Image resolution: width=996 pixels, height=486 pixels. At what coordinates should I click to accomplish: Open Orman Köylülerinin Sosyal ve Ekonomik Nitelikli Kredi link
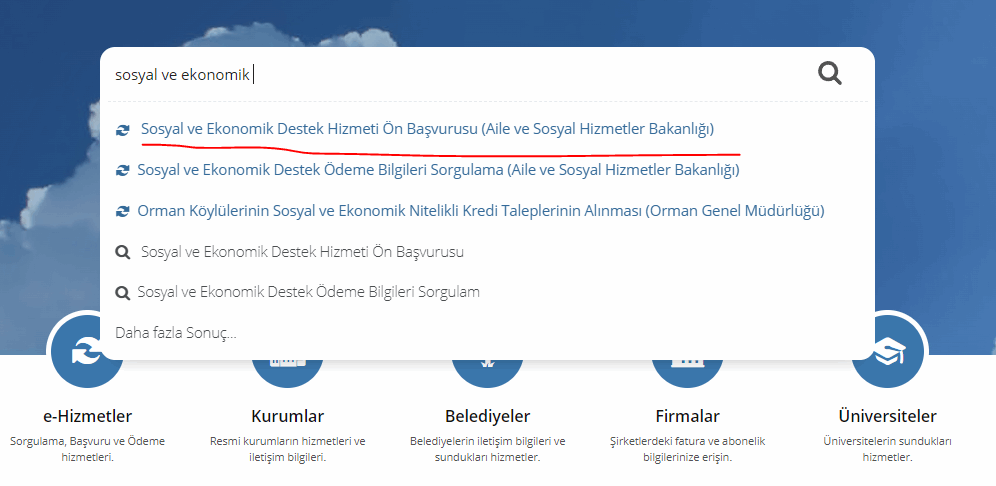pyautogui.click(x=481, y=211)
